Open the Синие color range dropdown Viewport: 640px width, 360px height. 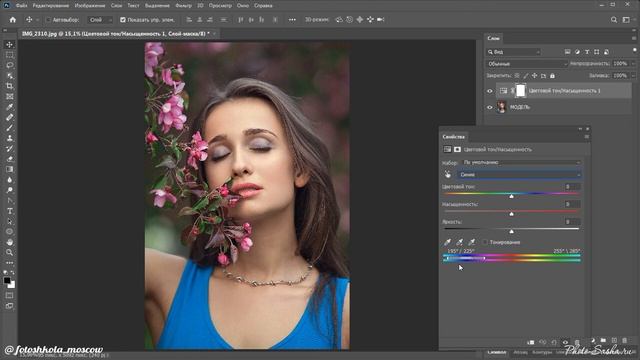click(x=519, y=175)
